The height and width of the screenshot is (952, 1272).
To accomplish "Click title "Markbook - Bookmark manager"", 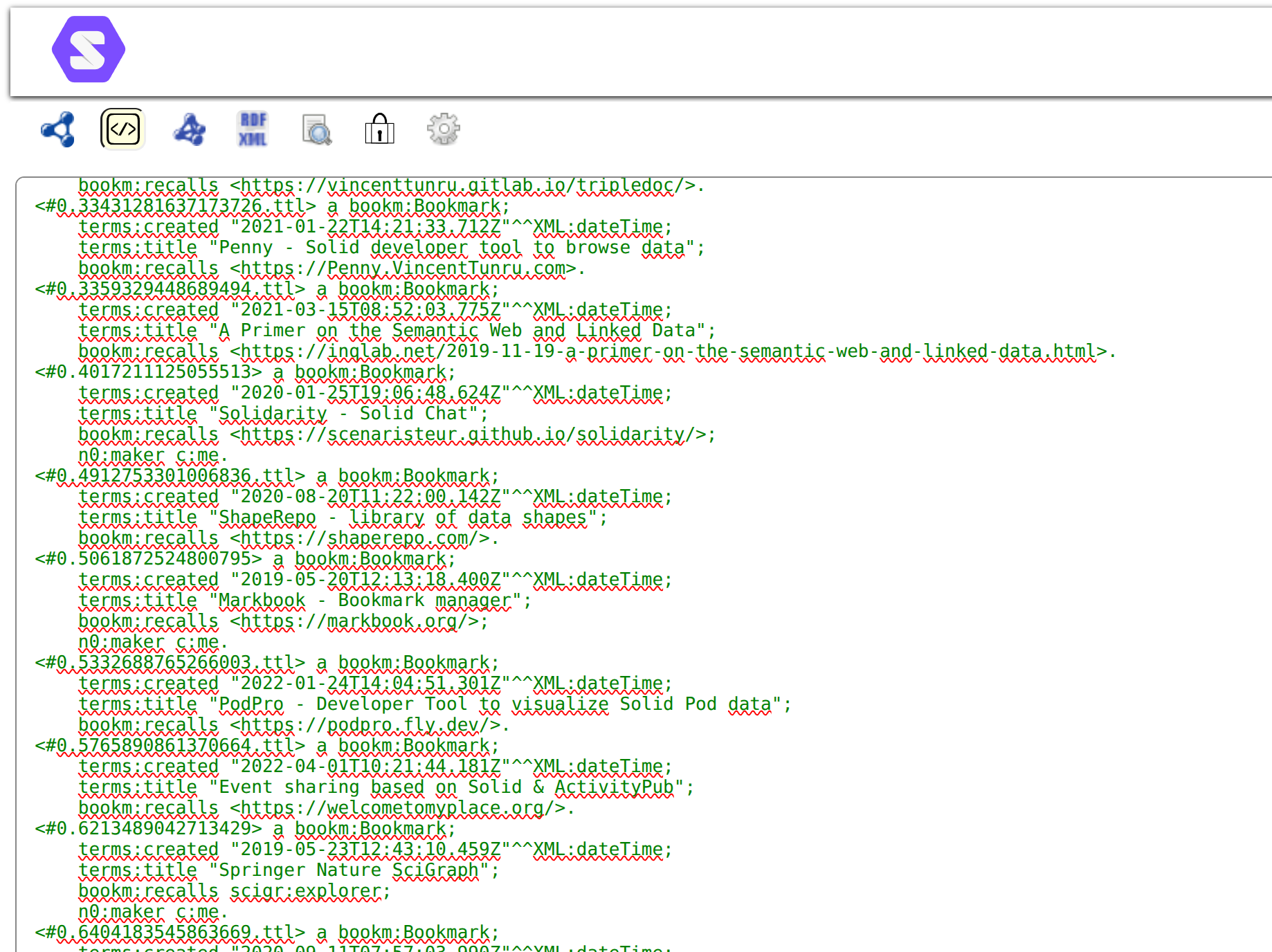I will pos(365,601).
